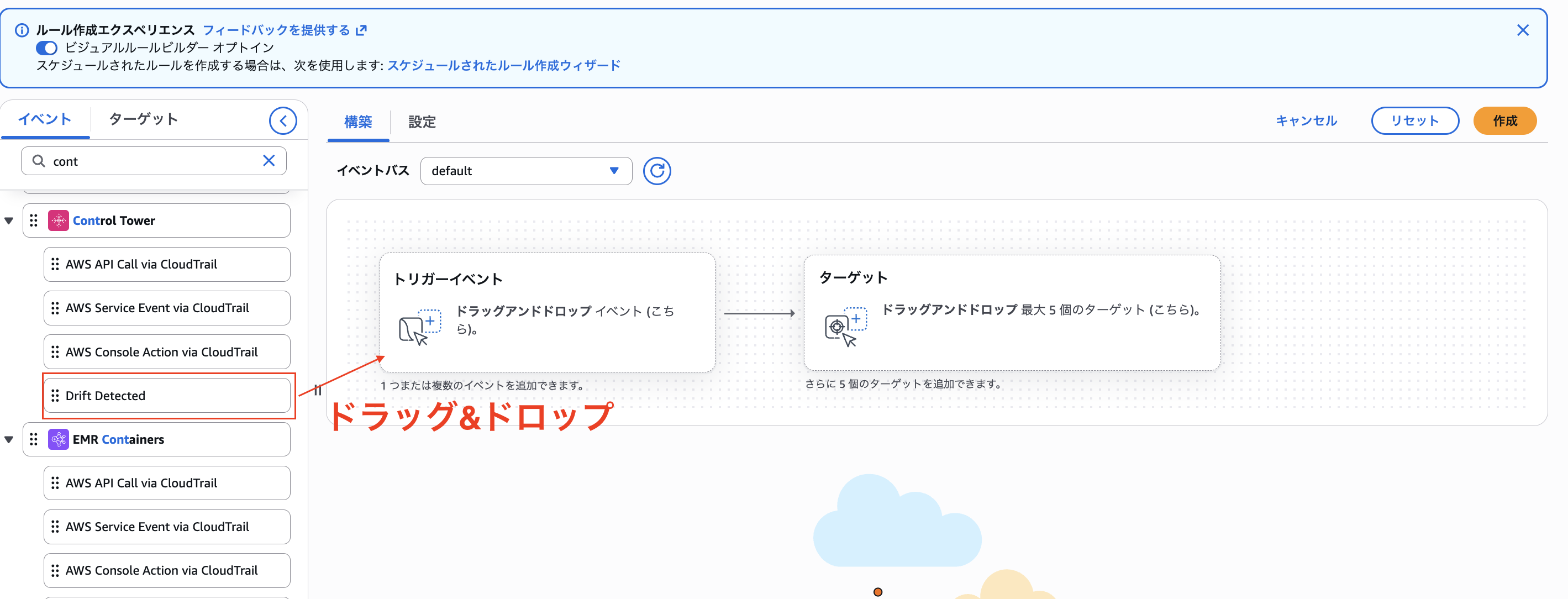1568x599 pixels.
Task: Click the drag handle on Drift Detected
Action: [55, 395]
